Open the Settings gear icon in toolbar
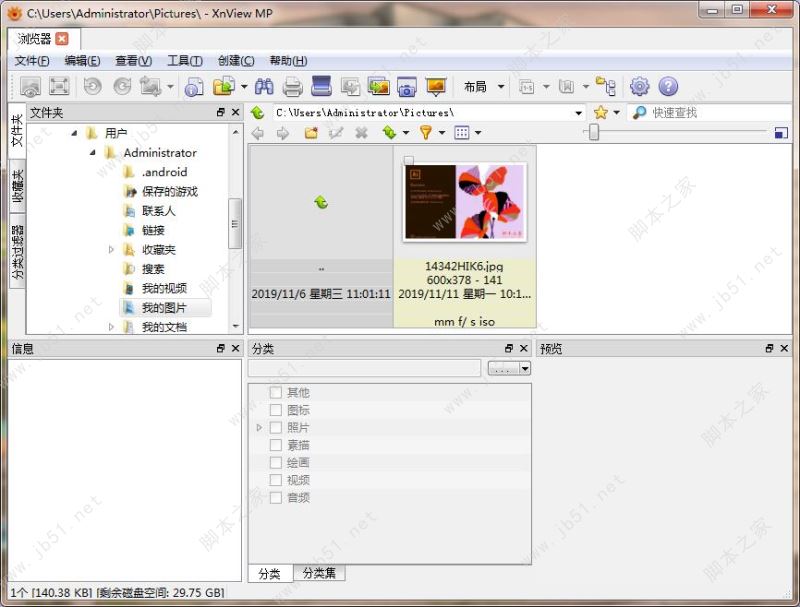 click(x=639, y=87)
